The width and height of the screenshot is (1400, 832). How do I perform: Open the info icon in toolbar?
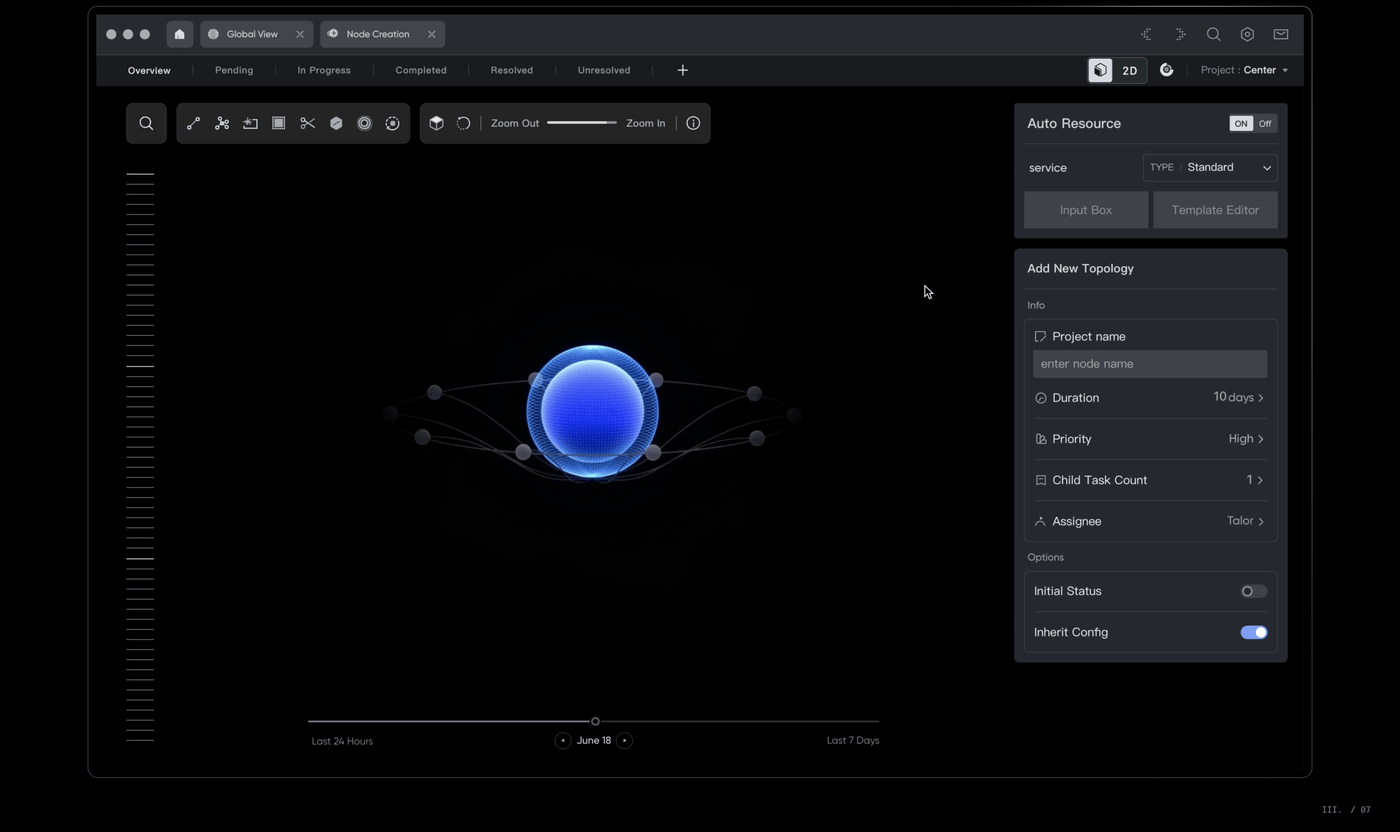693,123
